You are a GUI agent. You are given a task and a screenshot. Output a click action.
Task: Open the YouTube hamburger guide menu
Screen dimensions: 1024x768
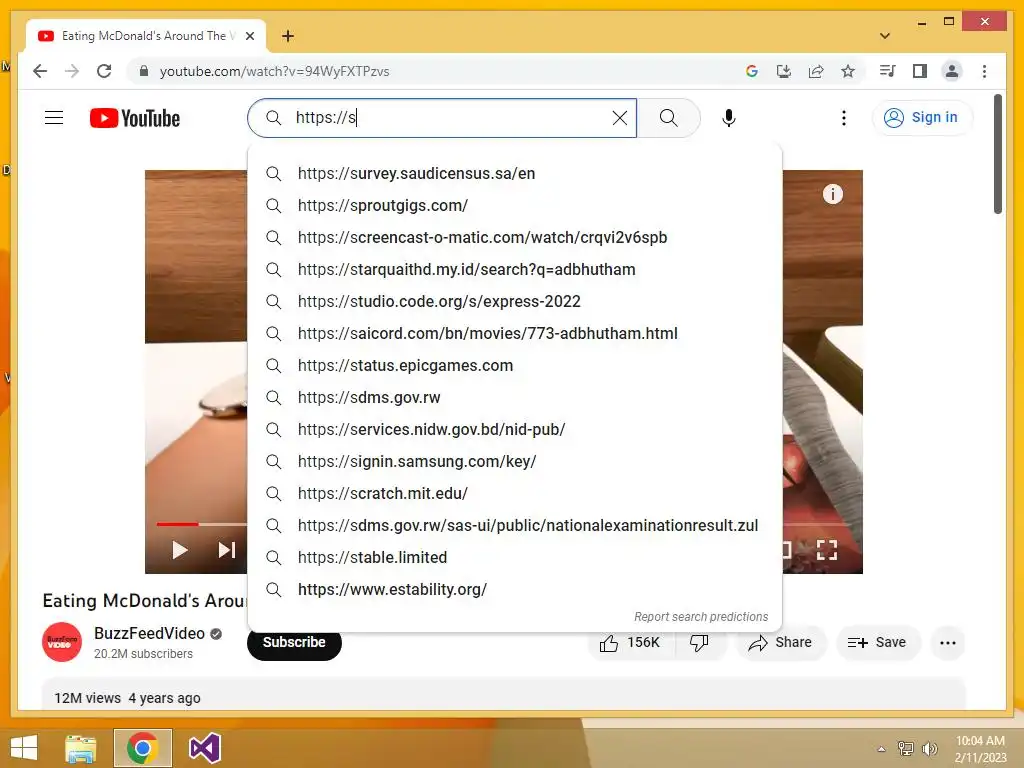click(x=54, y=118)
